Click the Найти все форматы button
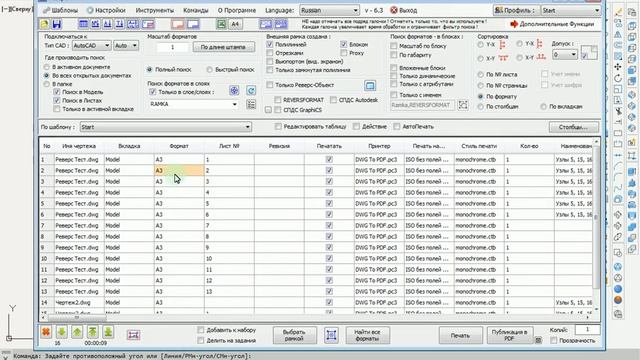640x360 pixels. tap(367, 335)
